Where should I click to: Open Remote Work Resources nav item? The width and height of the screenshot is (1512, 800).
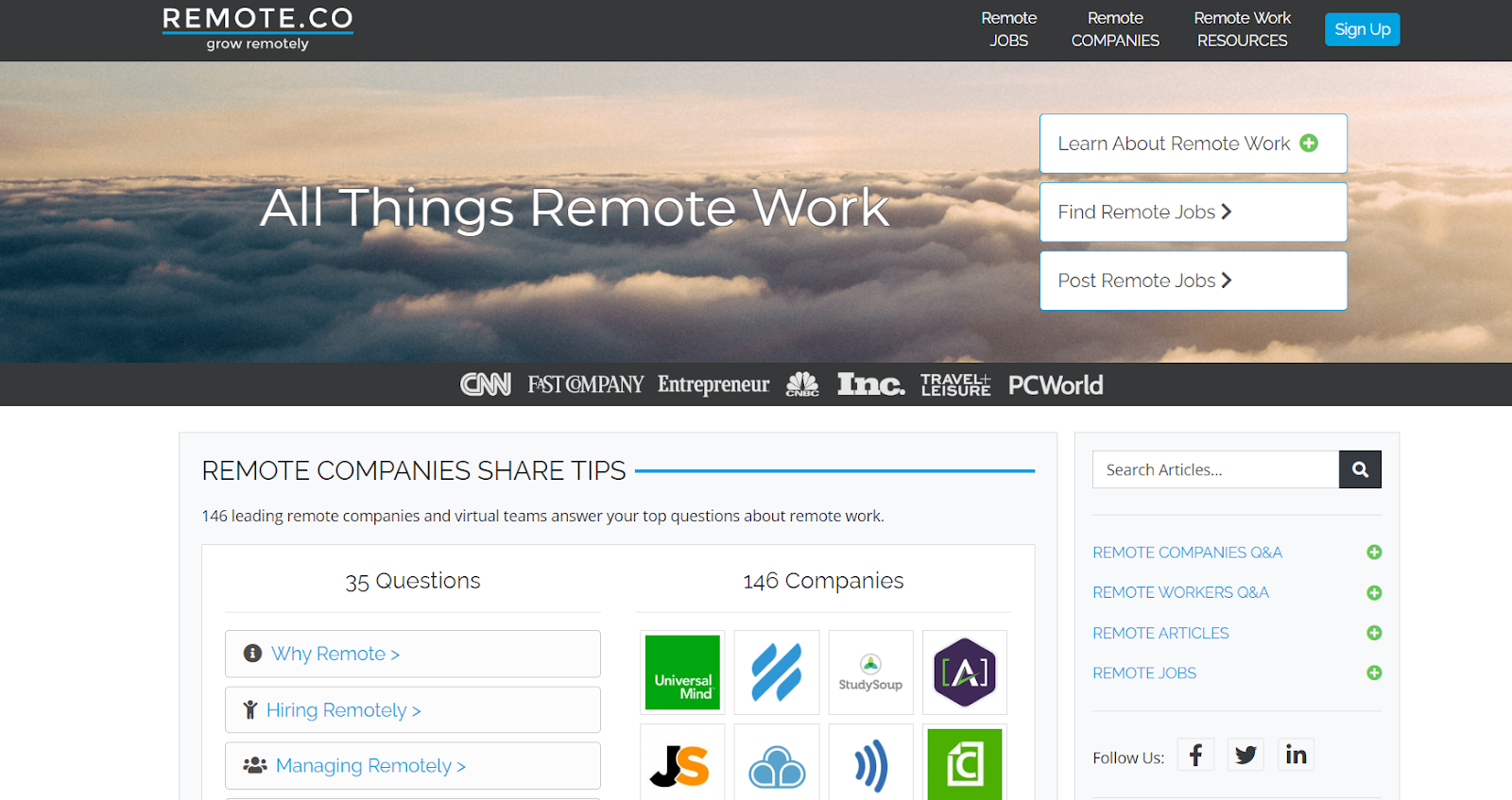point(1242,29)
